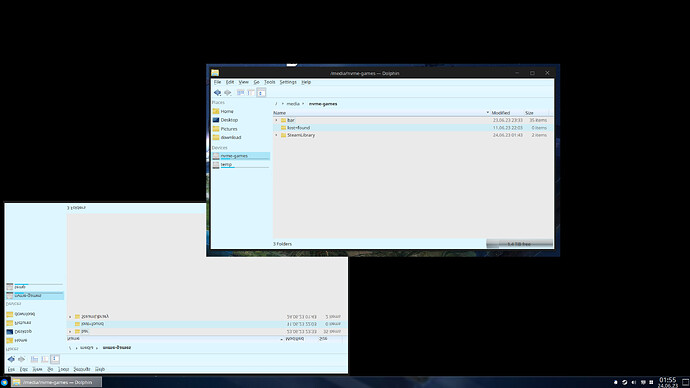Open flipped Help menu in upside-down copy

coord(100,369)
